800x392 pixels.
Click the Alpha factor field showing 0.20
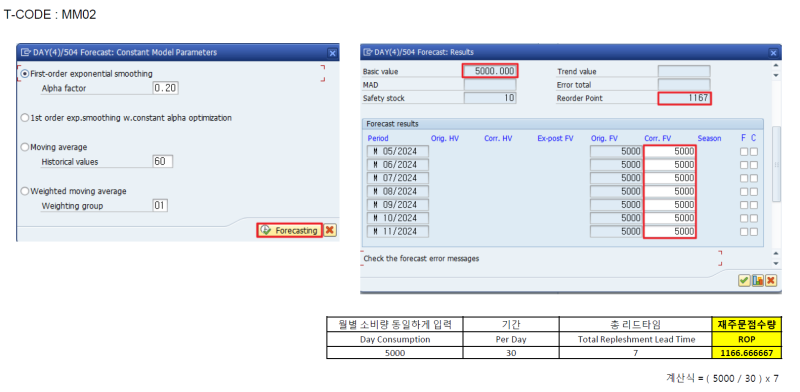165,88
